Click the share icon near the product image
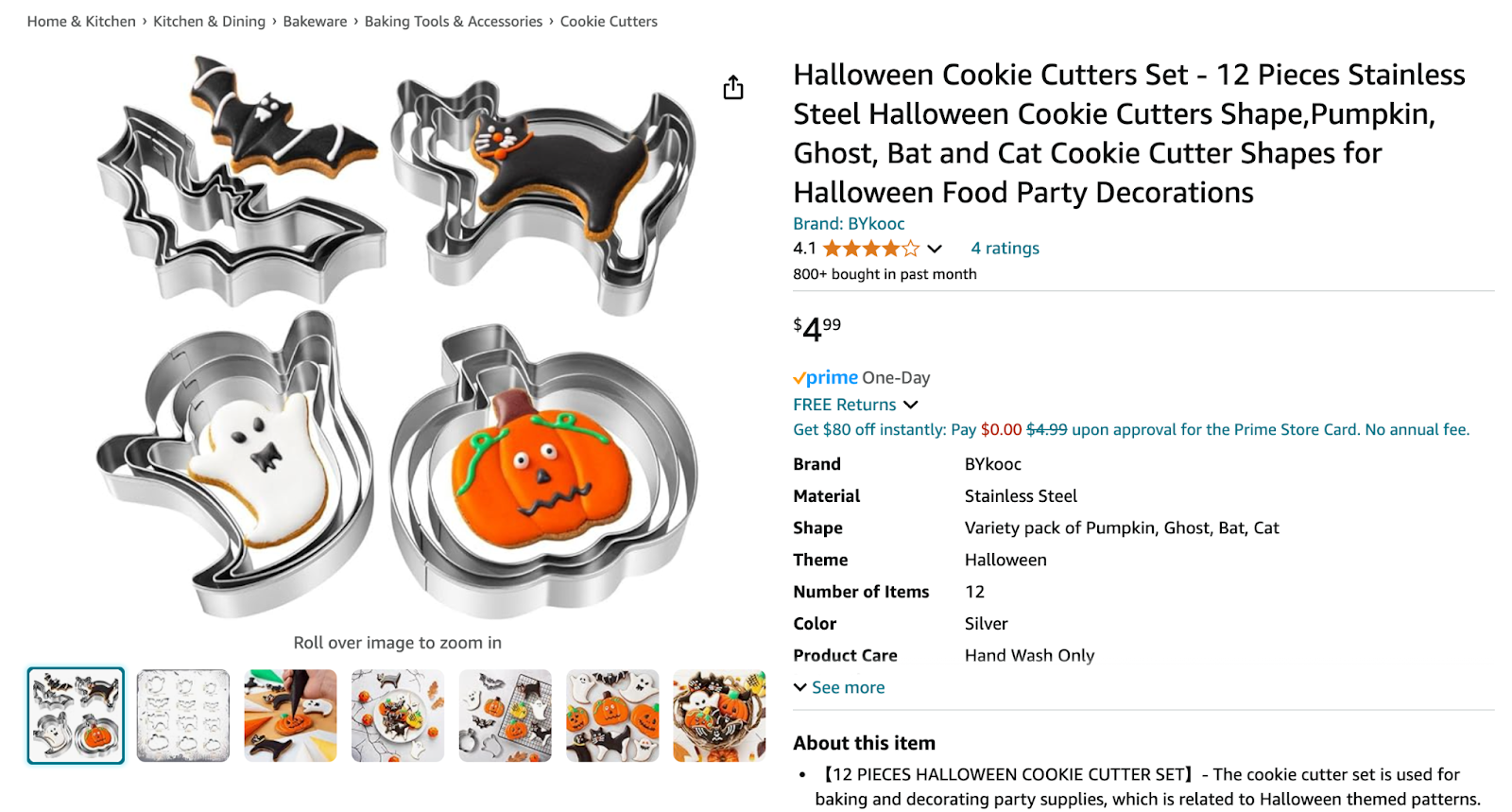 click(734, 87)
